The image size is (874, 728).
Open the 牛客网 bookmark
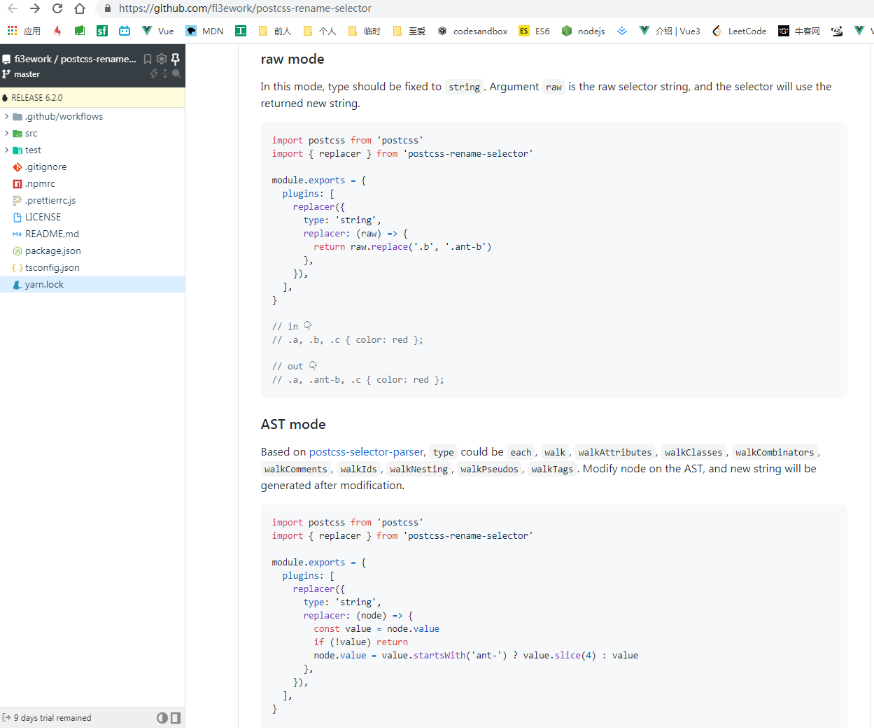click(x=799, y=31)
